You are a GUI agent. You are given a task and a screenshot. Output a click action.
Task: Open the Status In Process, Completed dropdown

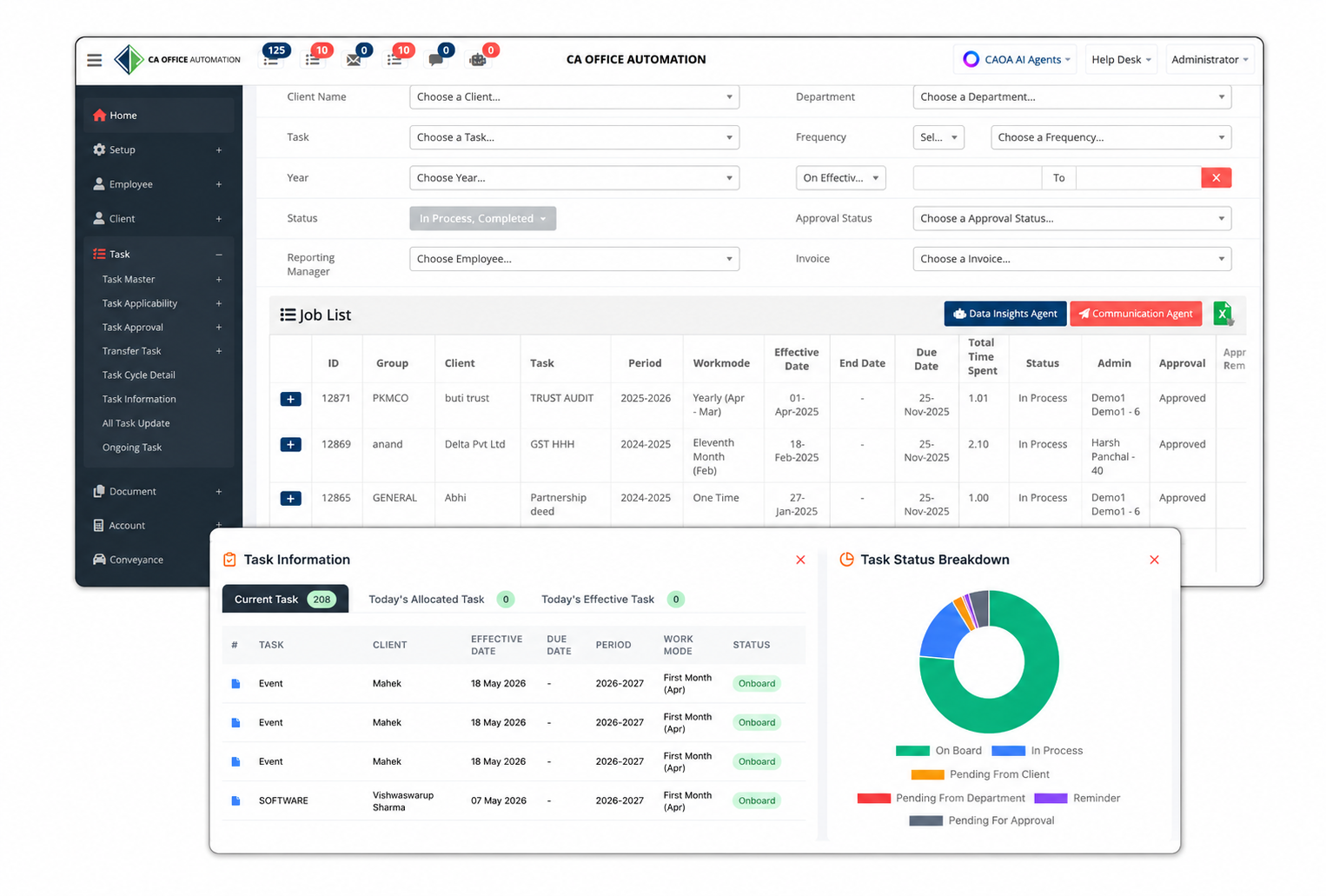pyautogui.click(x=483, y=218)
